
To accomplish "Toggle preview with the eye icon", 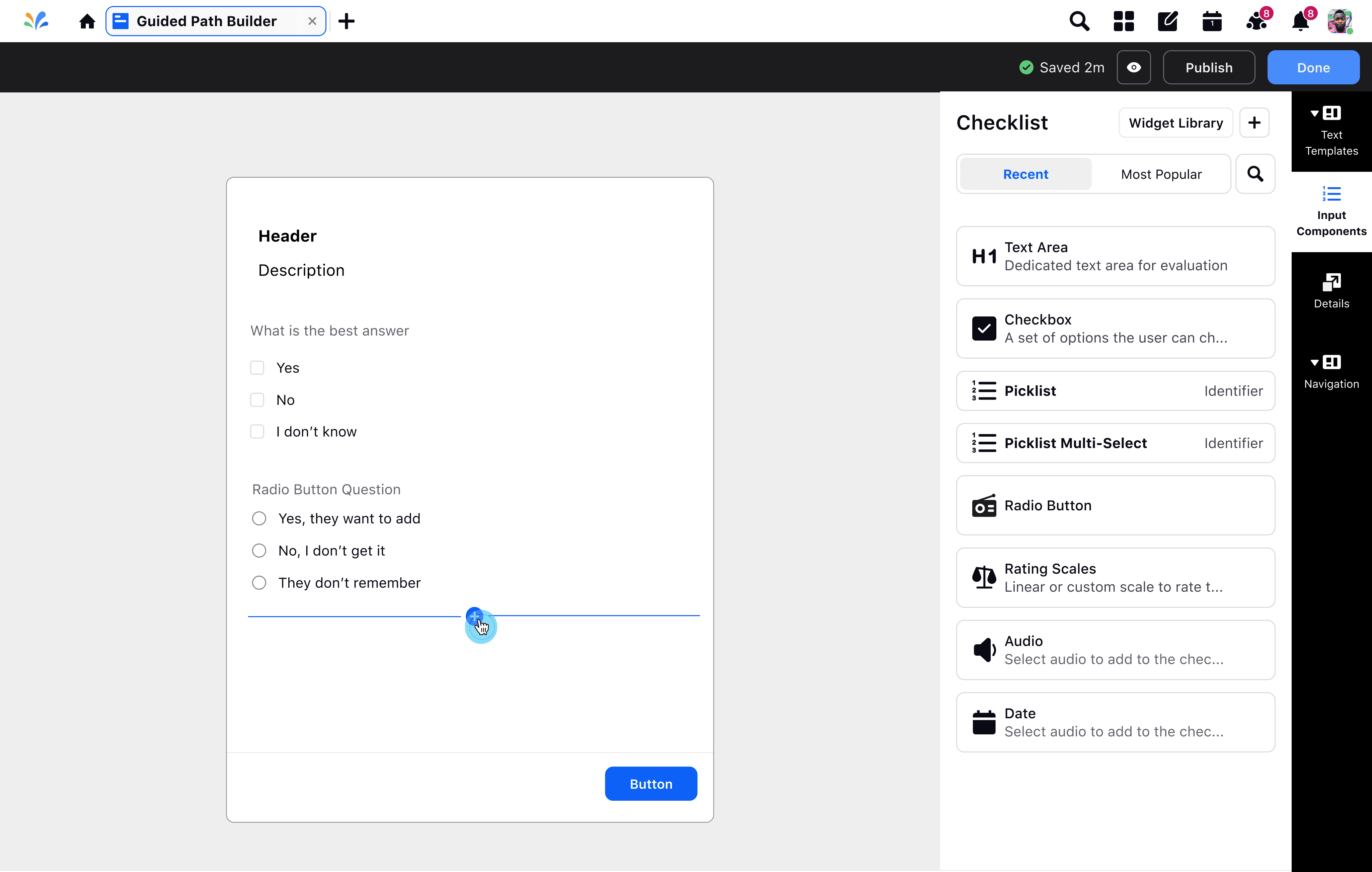I will point(1133,67).
